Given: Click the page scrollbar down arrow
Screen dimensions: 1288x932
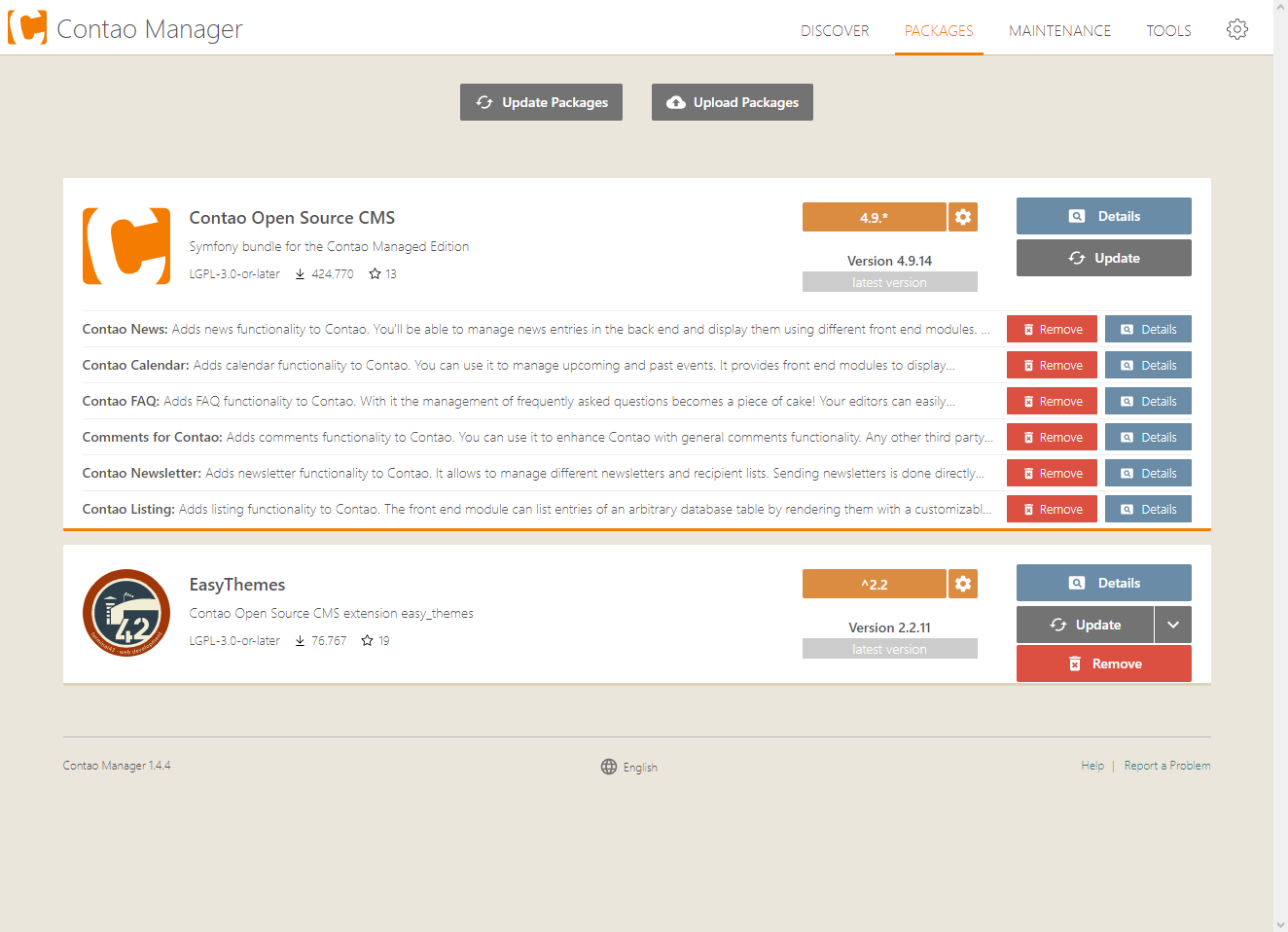Looking at the screenshot, I should [1280, 924].
